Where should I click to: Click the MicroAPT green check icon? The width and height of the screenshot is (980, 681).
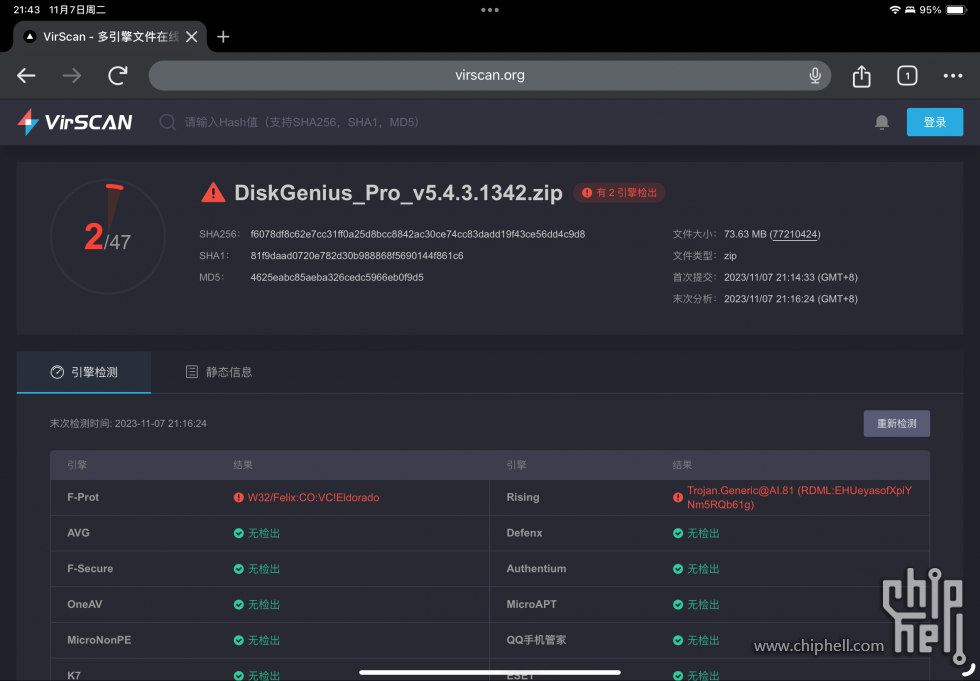point(678,604)
